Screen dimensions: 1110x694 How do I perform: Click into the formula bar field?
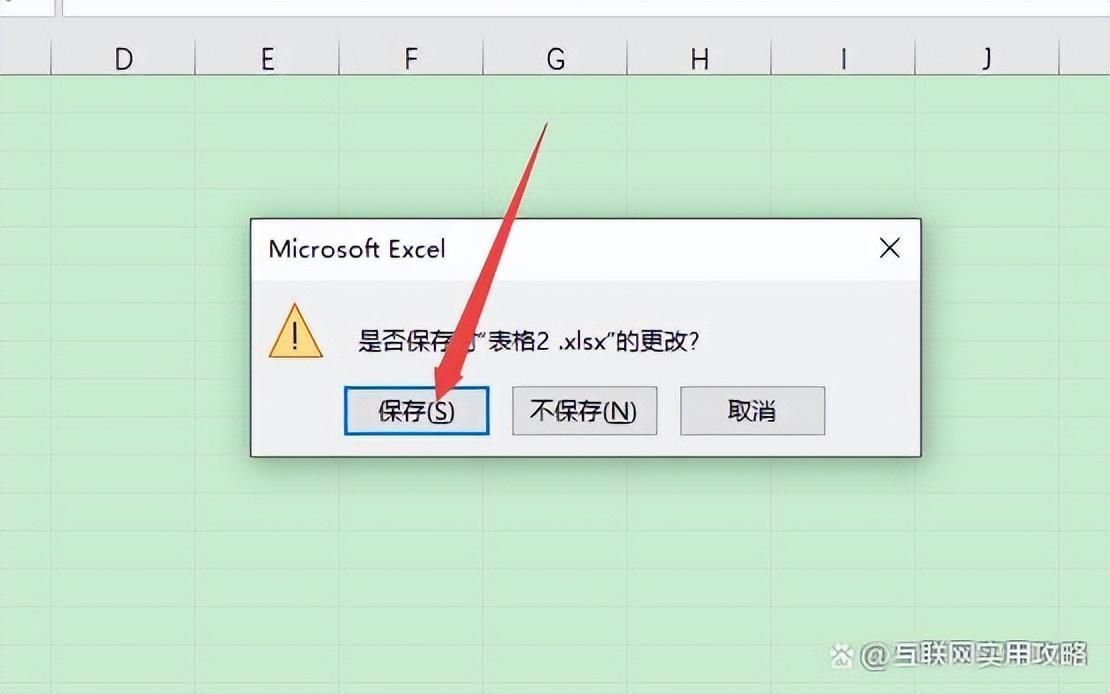pos(586,7)
